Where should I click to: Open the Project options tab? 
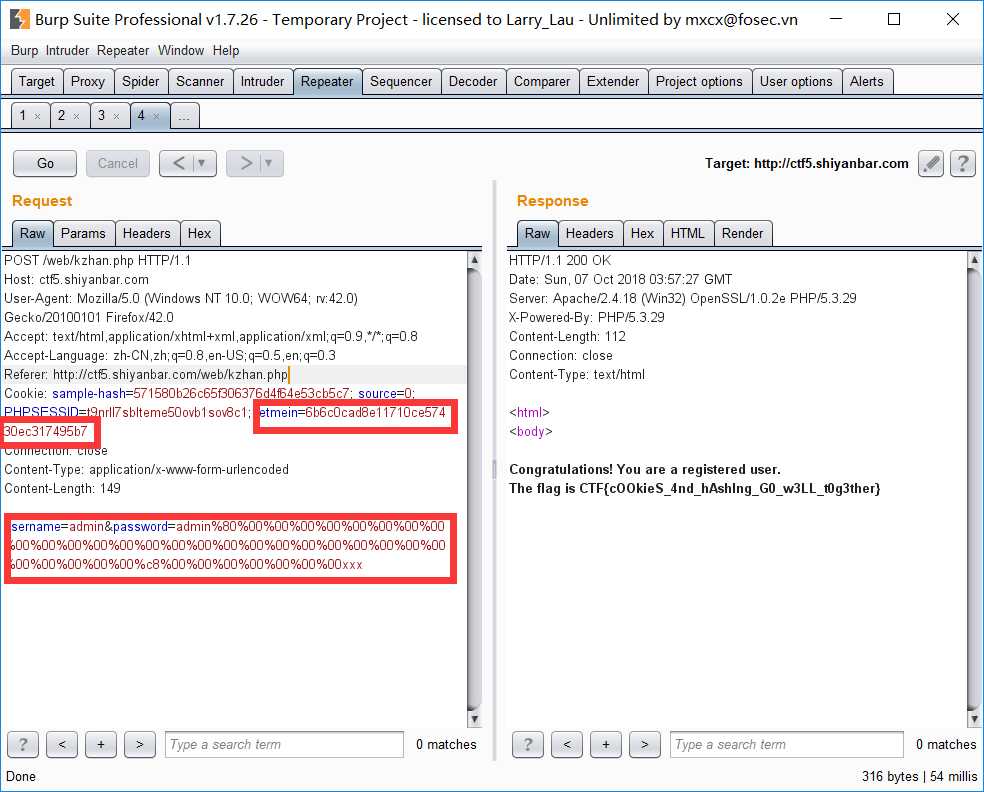click(x=699, y=82)
